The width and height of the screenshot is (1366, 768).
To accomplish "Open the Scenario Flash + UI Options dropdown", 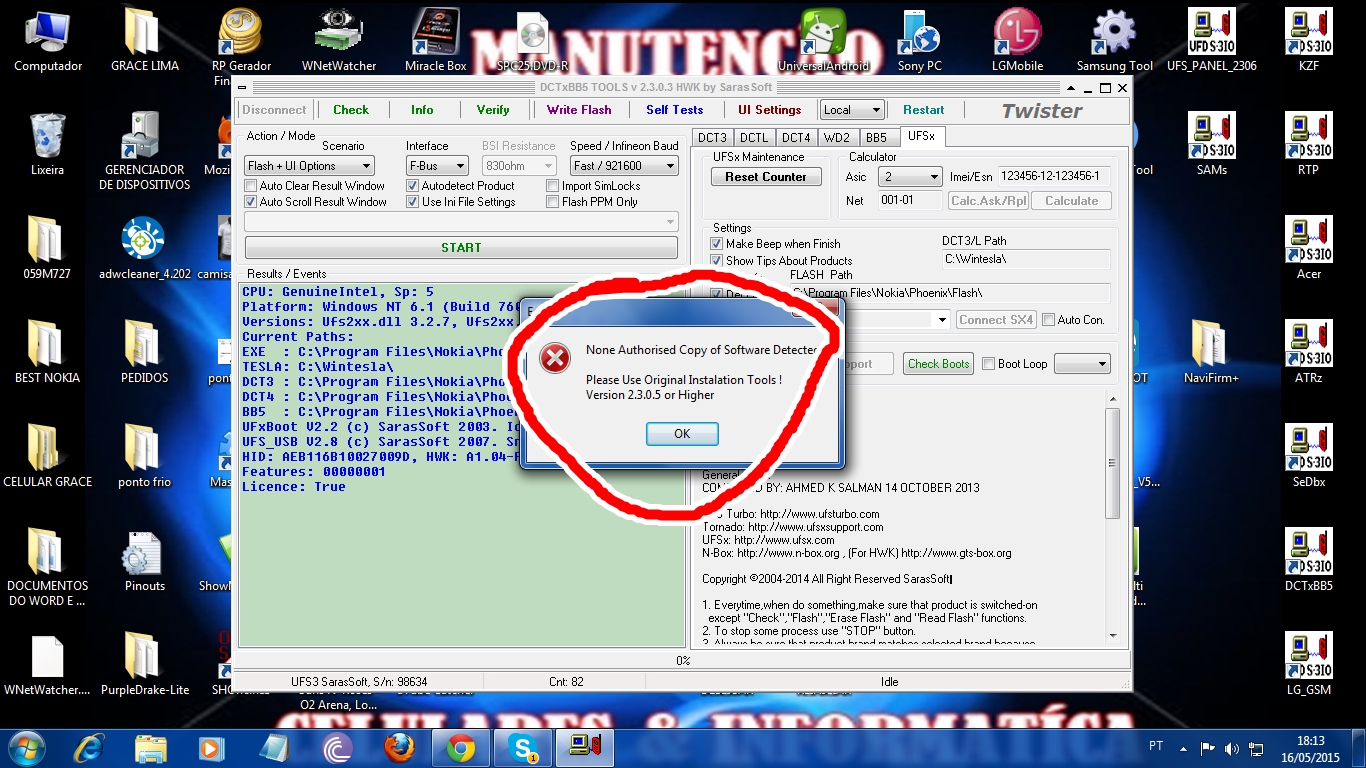I will coord(309,166).
